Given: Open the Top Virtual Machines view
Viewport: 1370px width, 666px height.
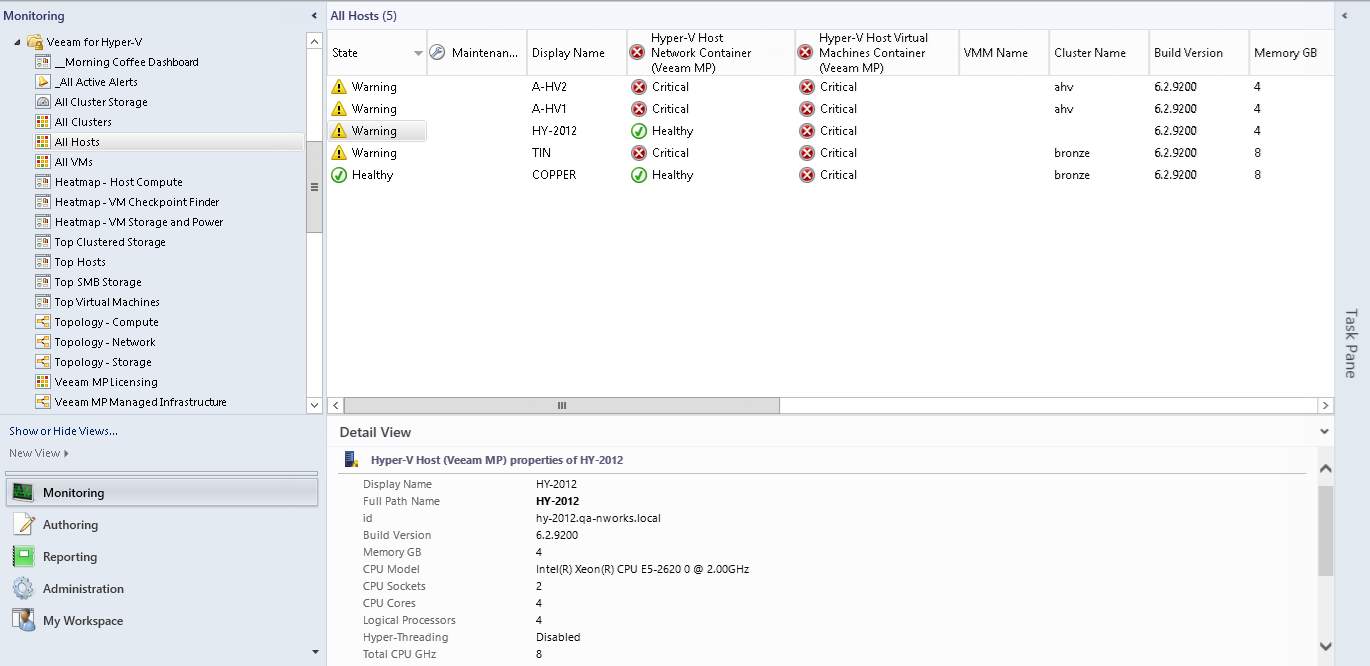Looking at the screenshot, I should tap(107, 302).
